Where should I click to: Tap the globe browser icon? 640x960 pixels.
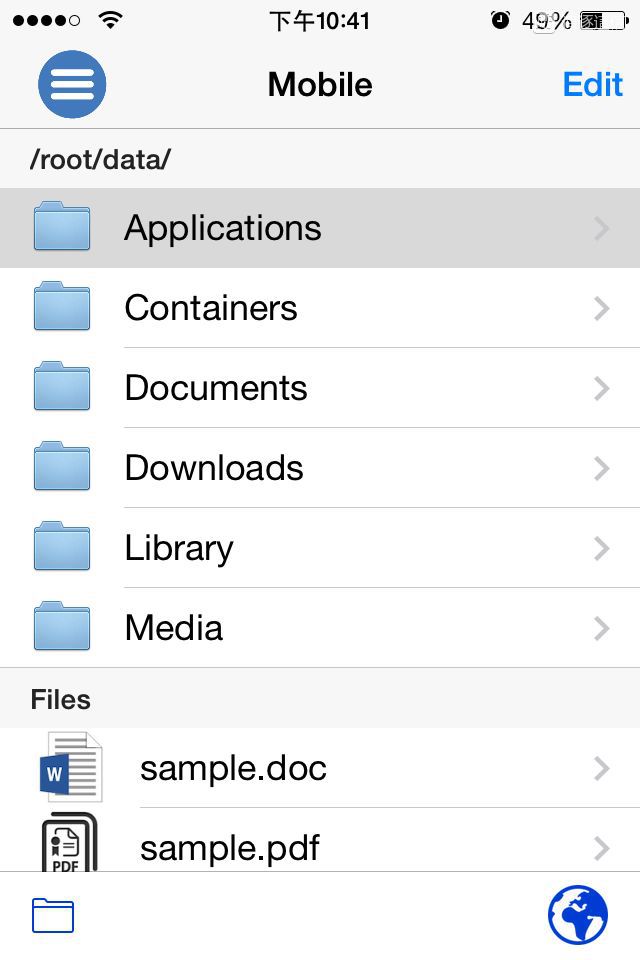pos(578,915)
